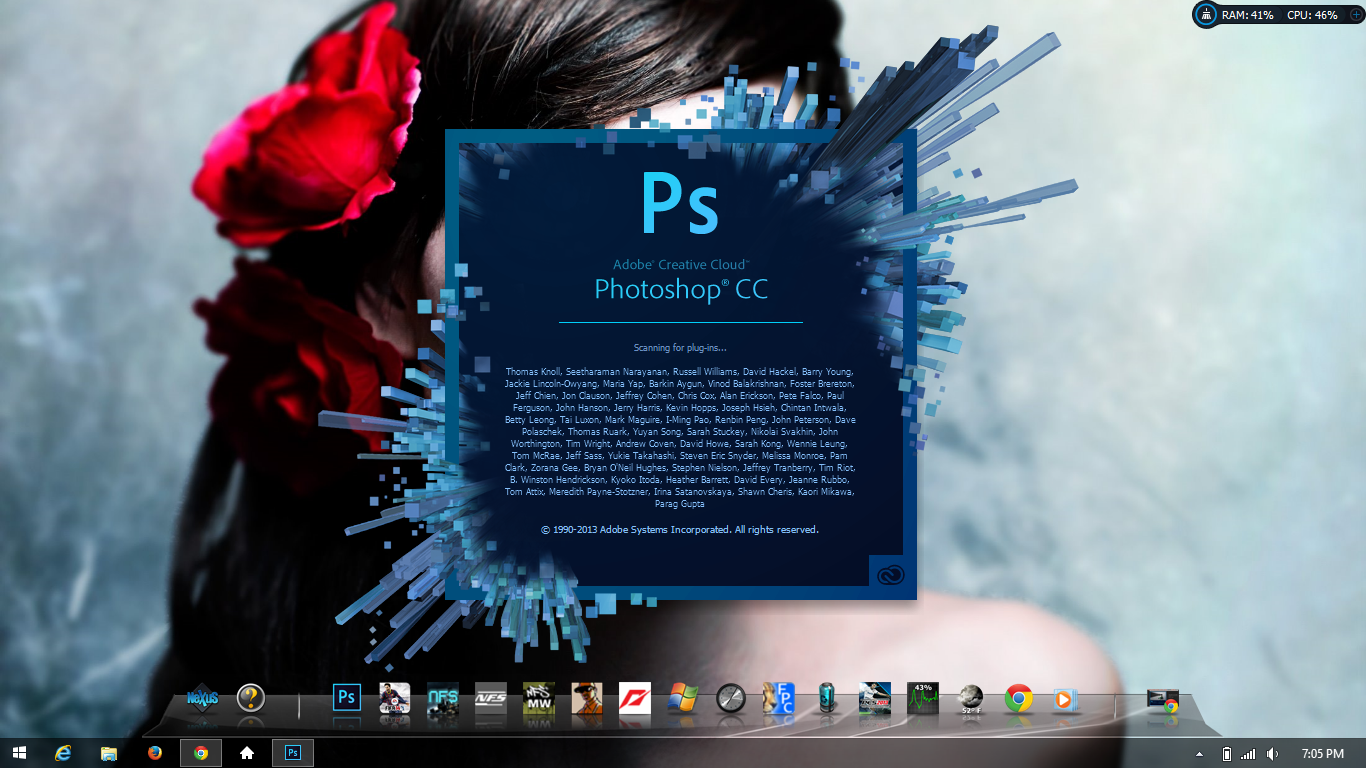Open Internet Explorer from the taskbar
The height and width of the screenshot is (768, 1366).
coord(65,753)
